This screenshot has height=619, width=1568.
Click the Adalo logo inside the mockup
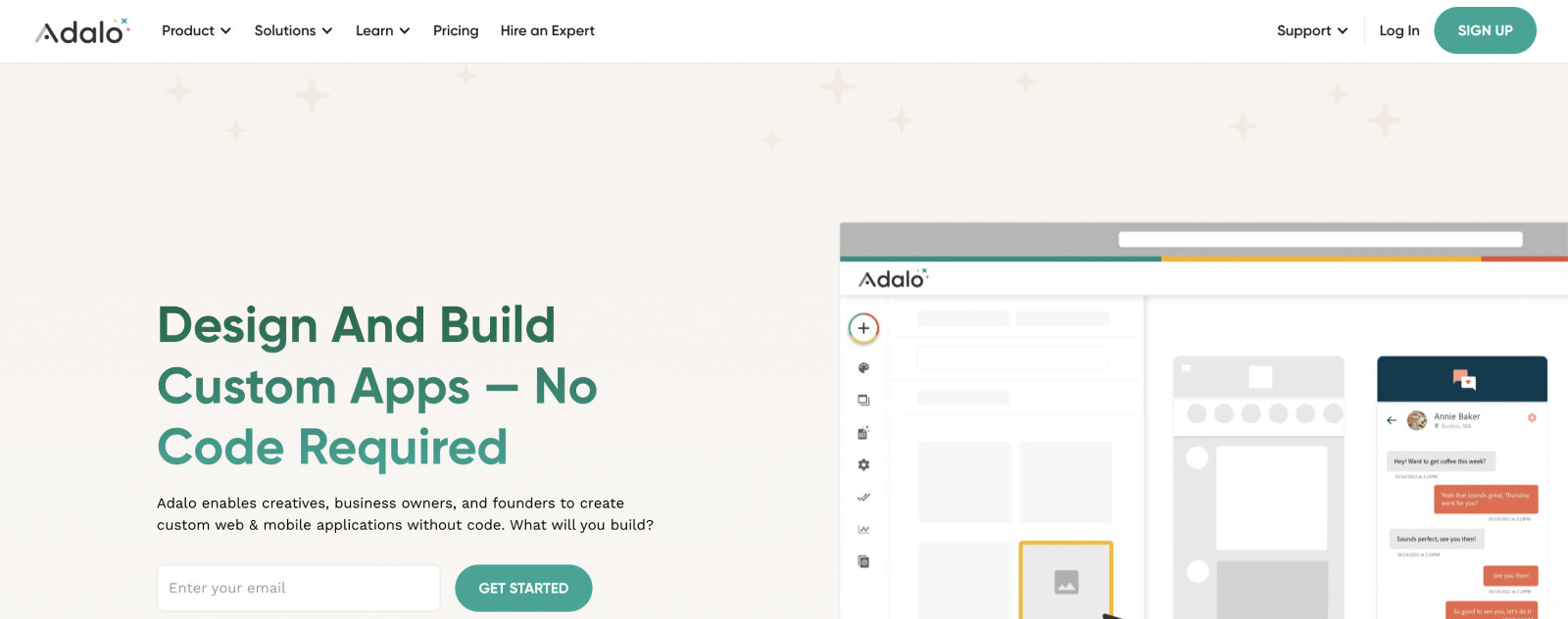(893, 279)
